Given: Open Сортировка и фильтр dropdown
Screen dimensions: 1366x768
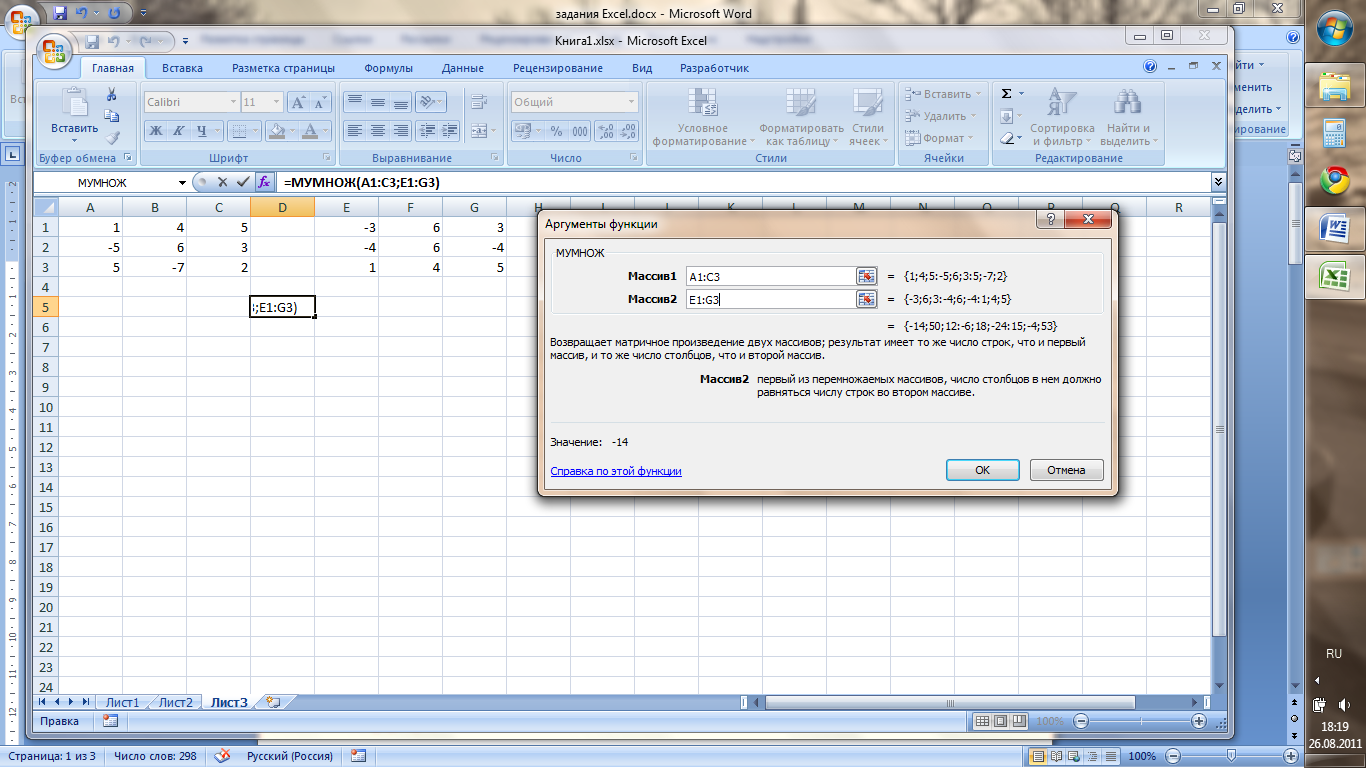Looking at the screenshot, I should coord(1062,117).
